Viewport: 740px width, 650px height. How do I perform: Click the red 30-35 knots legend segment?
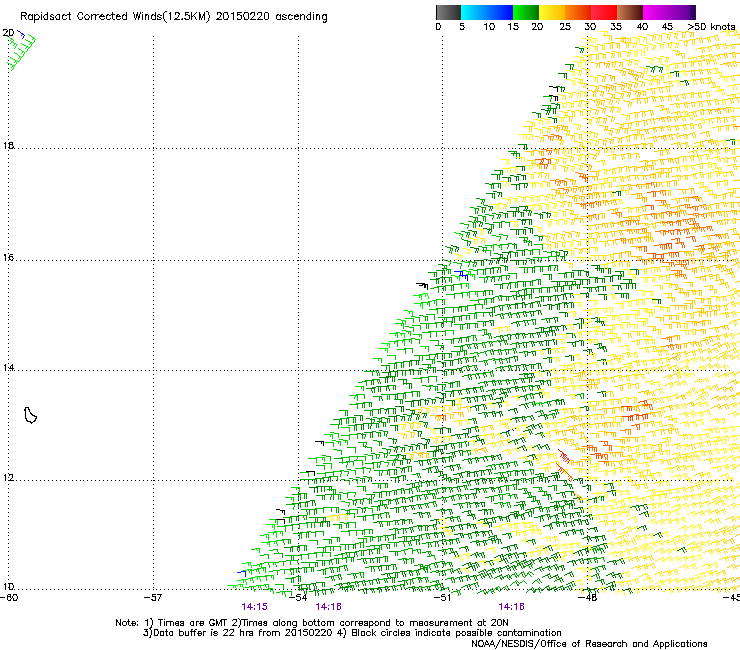(x=604, y=12)
